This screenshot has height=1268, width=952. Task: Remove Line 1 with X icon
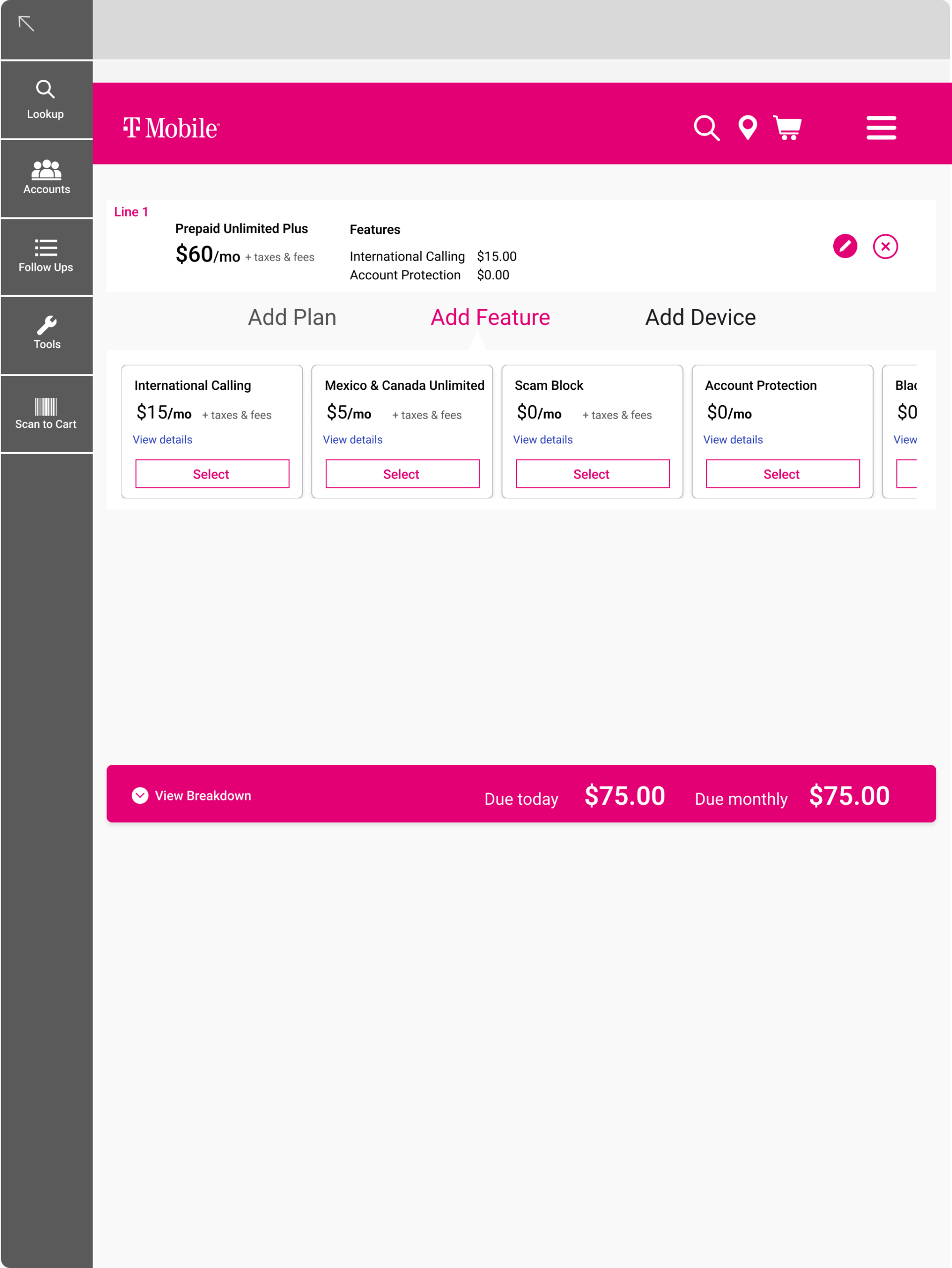[885, 247]
